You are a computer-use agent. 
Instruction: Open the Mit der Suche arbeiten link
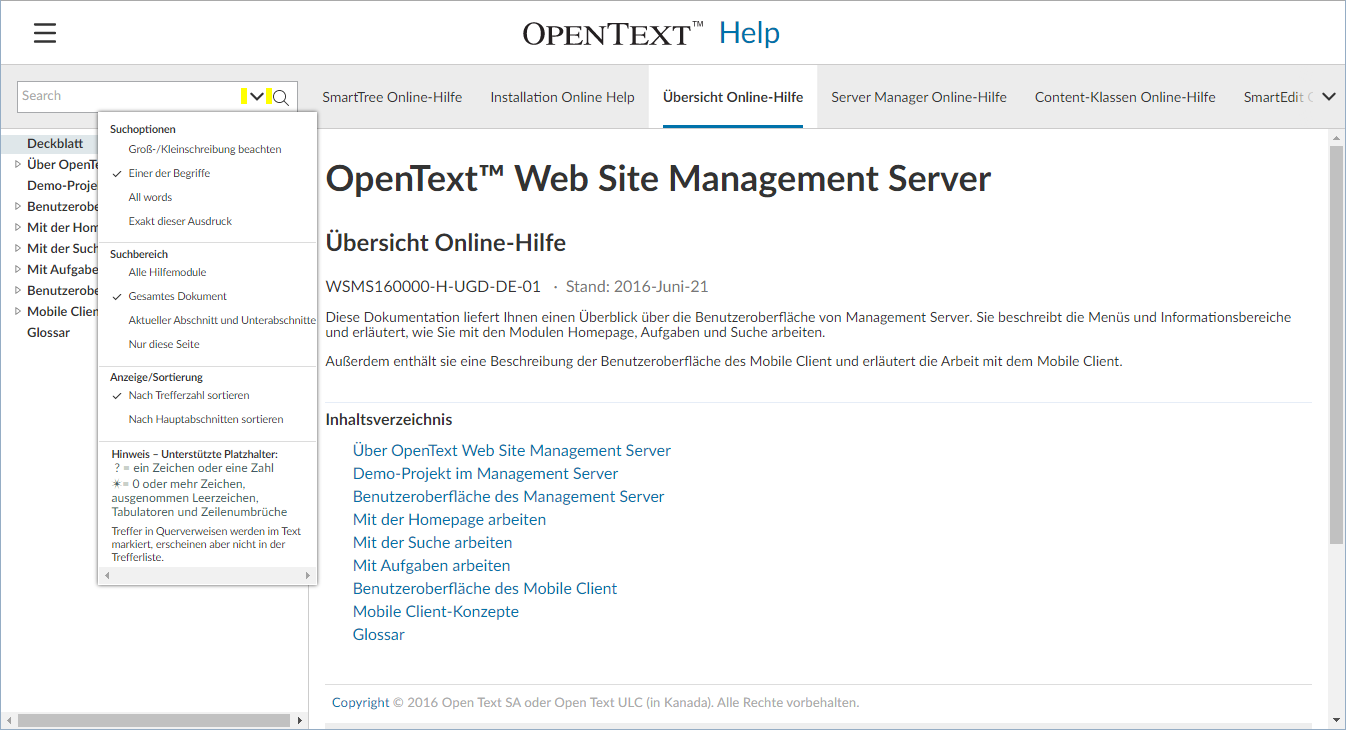click(432, 542)
